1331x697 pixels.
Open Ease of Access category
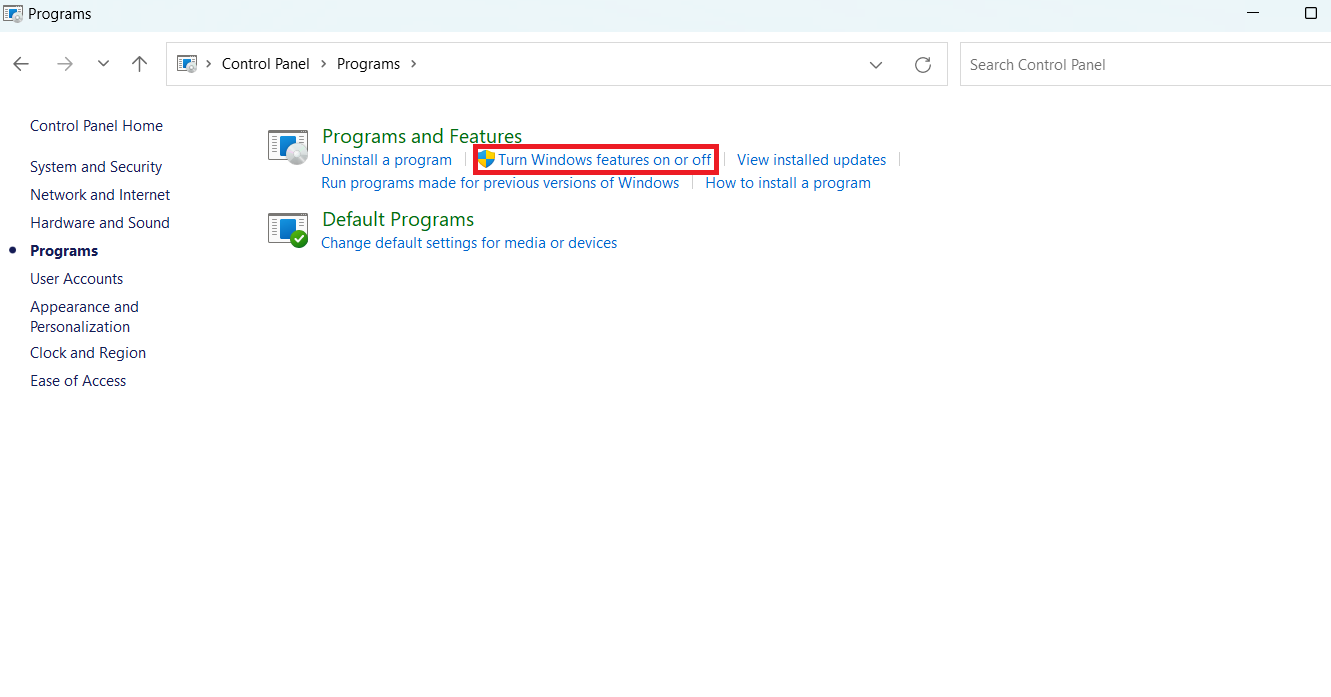pyautogui.click(x=78, y=381)
